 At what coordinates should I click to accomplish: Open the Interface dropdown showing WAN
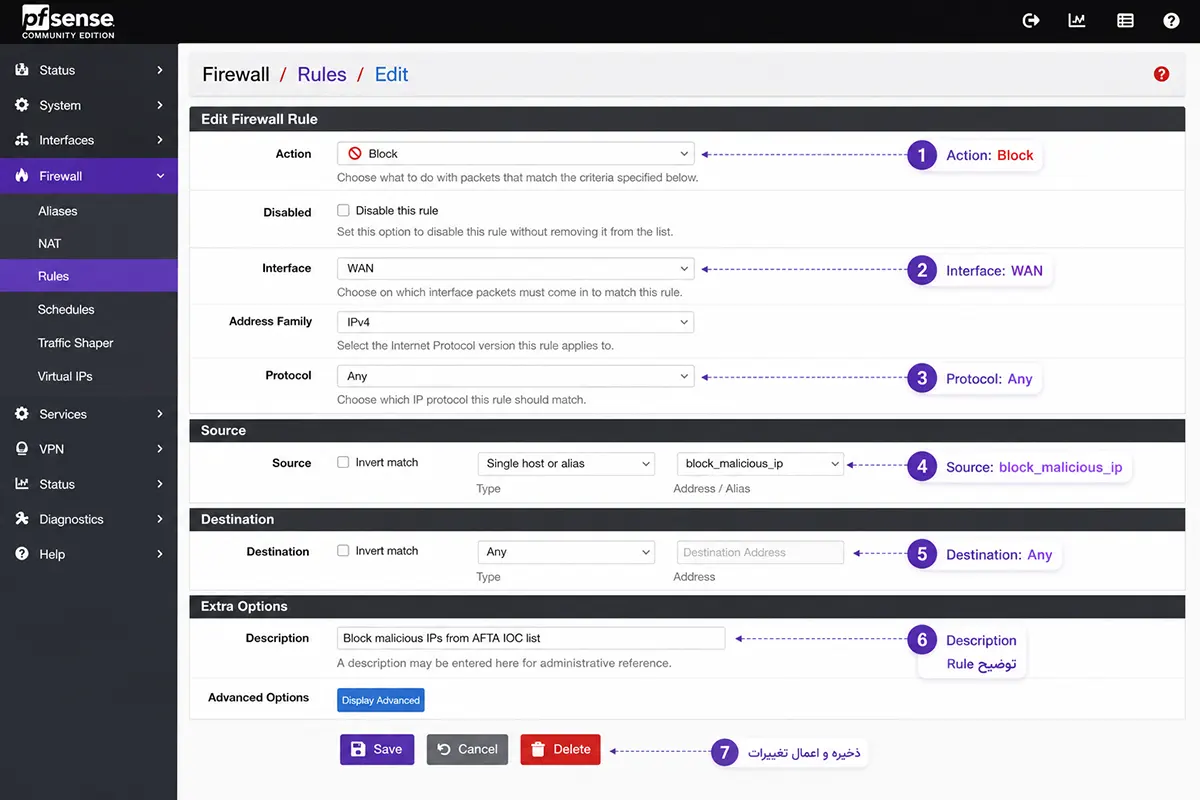(515, 268)
